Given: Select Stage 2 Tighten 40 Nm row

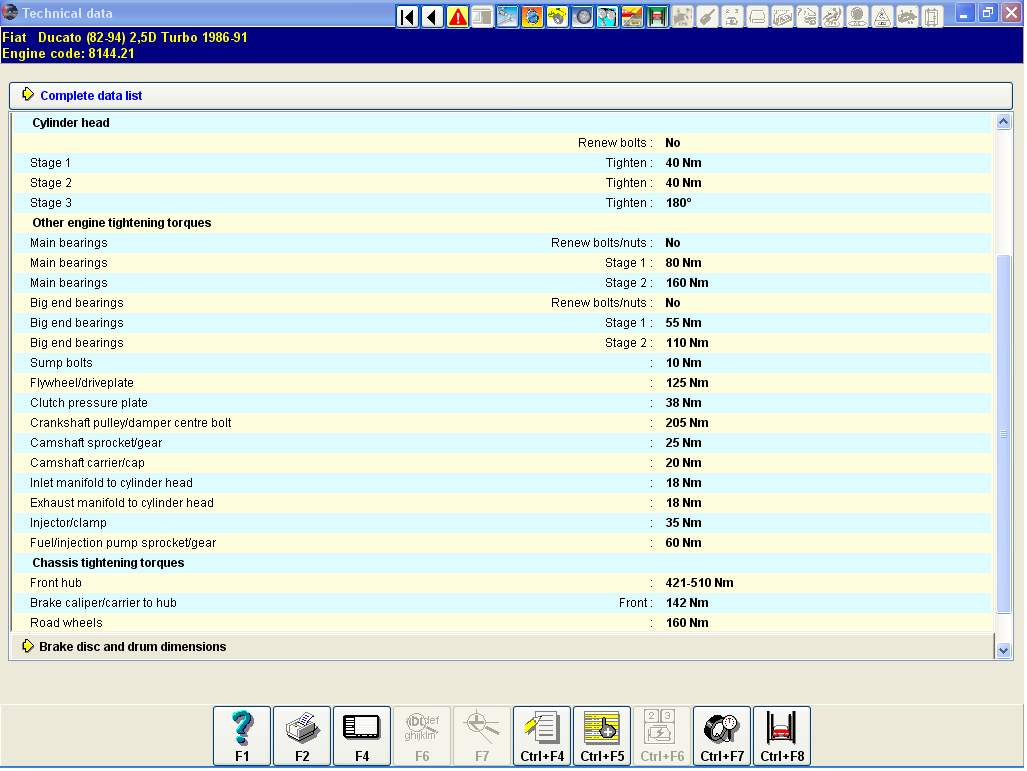Looking at the screenshot, I should [502, 183].
